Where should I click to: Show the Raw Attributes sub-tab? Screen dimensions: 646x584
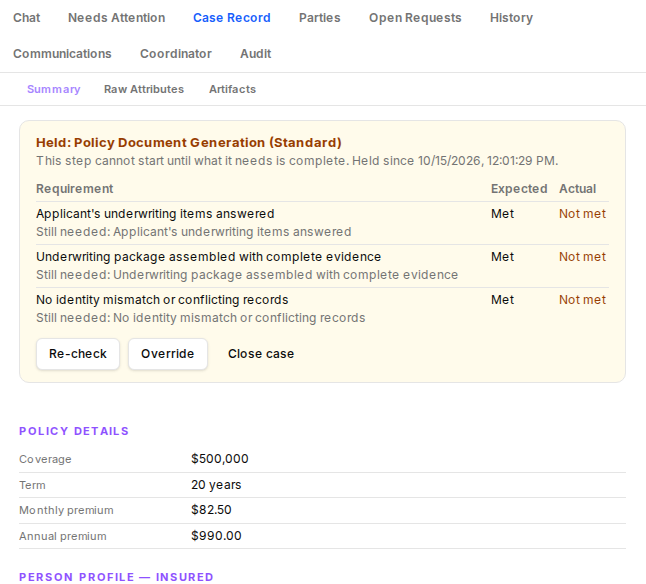pyautogui.click(x=144, y=89)
